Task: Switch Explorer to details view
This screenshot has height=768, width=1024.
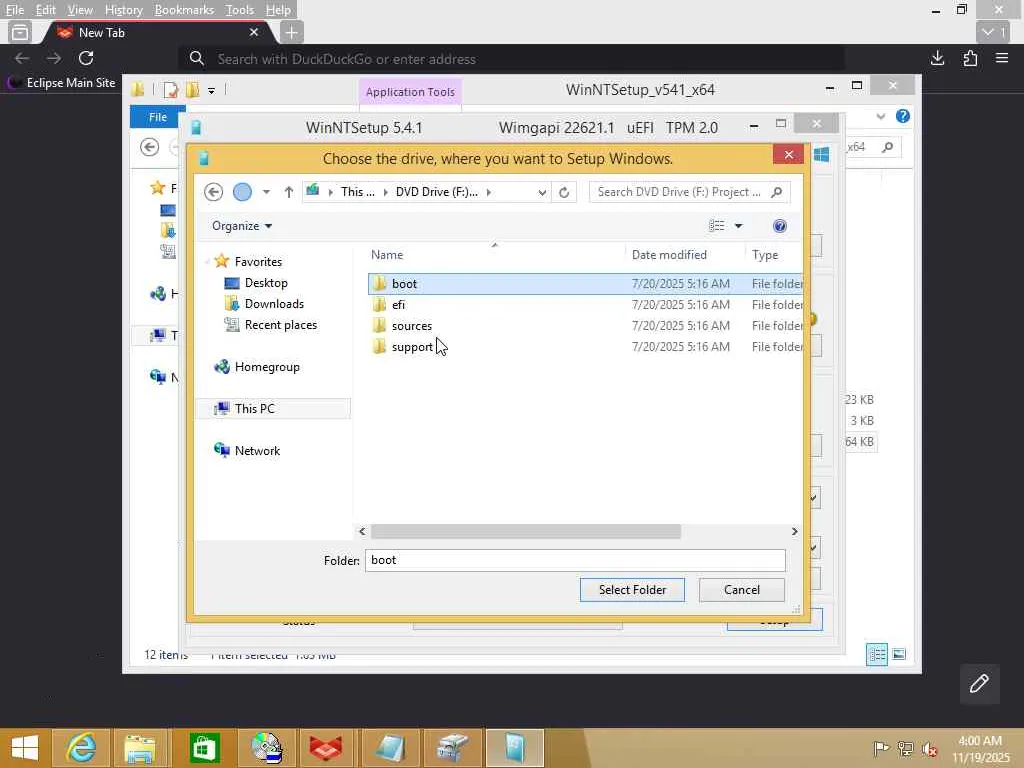Action: 876,654
